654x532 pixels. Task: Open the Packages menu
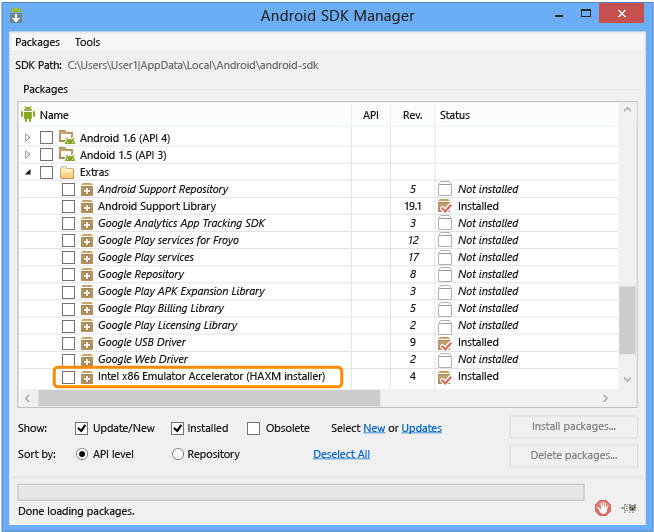coord(38,42)
